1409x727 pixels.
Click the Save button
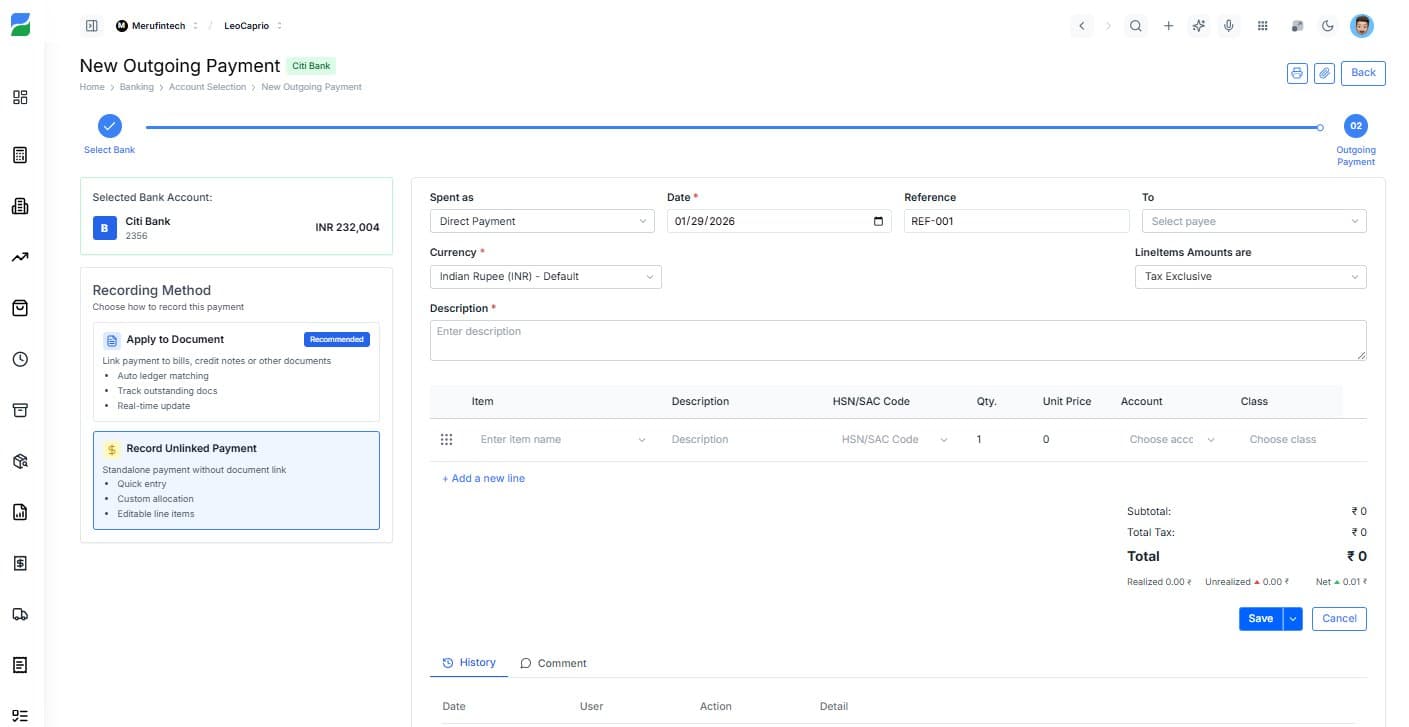pos(1259,618)
